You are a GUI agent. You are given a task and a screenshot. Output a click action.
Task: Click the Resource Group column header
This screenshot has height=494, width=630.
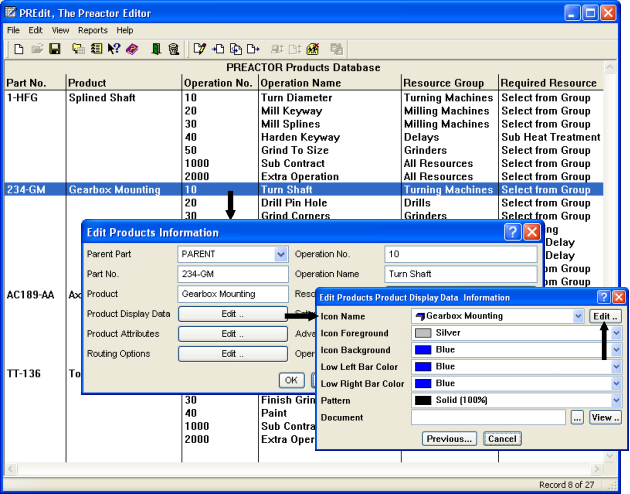click(x=444, y=83)
